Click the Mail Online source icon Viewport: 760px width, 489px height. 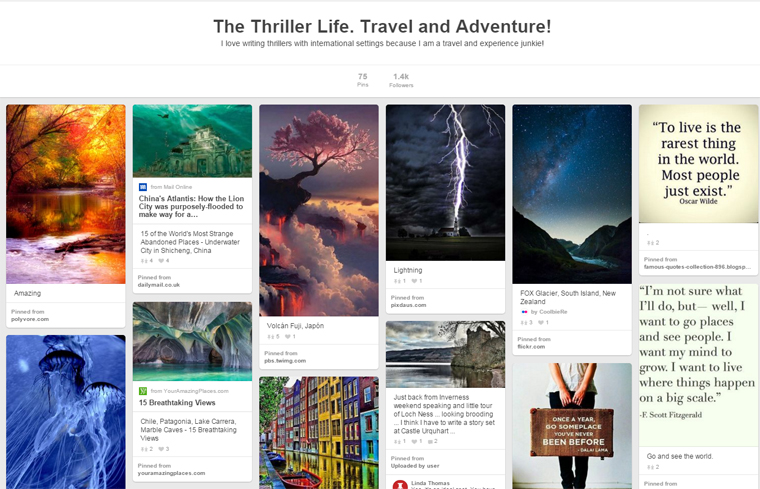143,187
